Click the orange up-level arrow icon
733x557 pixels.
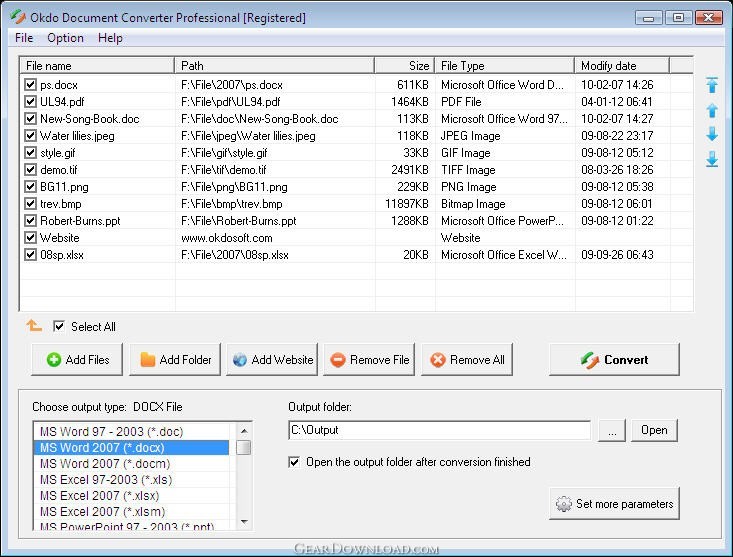[x=34, y=326]
